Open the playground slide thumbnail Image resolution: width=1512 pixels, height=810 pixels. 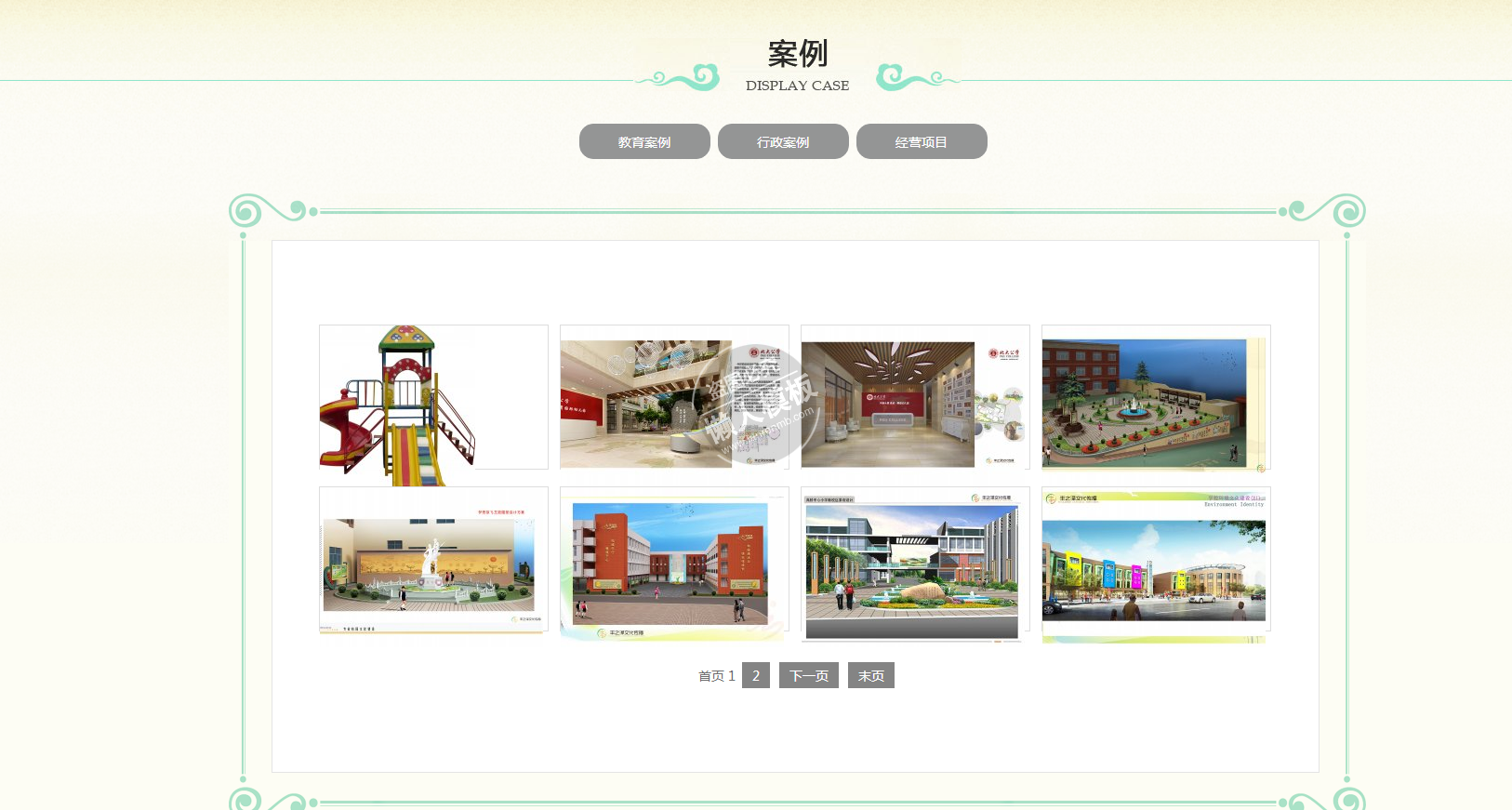tap(433, 400)
